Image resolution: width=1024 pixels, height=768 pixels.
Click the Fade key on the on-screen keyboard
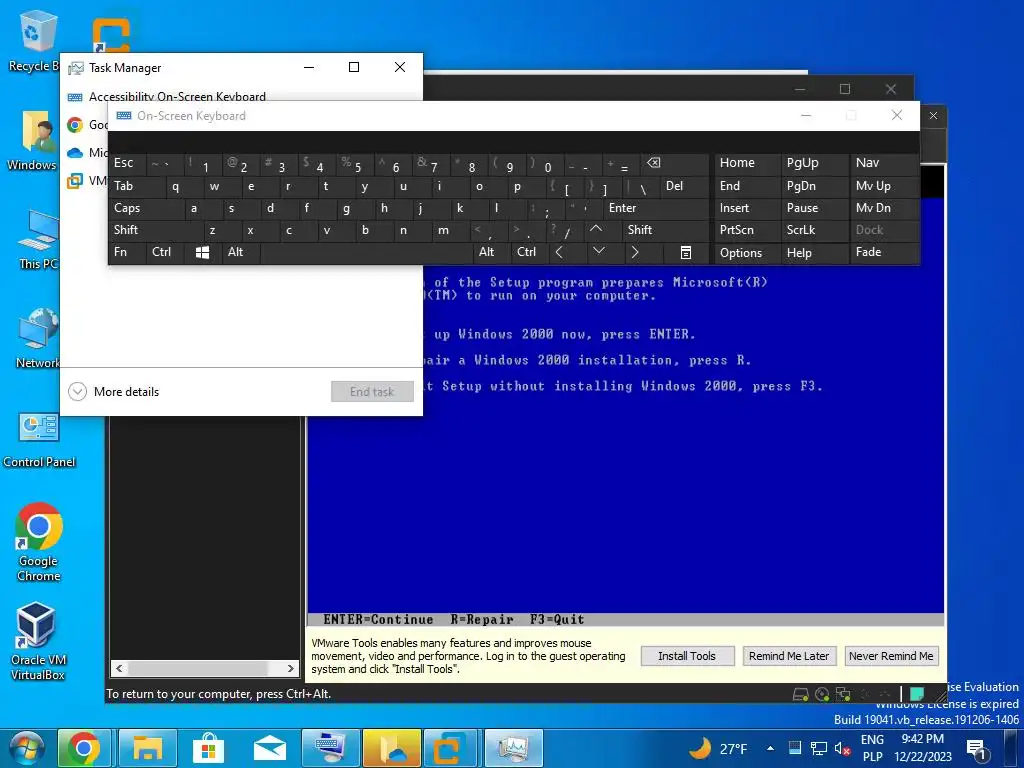pos(884,253)
